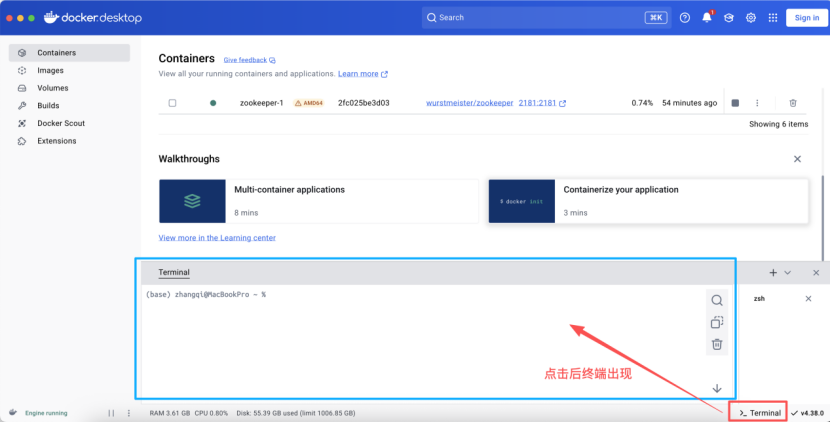This screenshot has width=830, height=422.
Task: Close the zsh terminal session
Action: point(808,299)
